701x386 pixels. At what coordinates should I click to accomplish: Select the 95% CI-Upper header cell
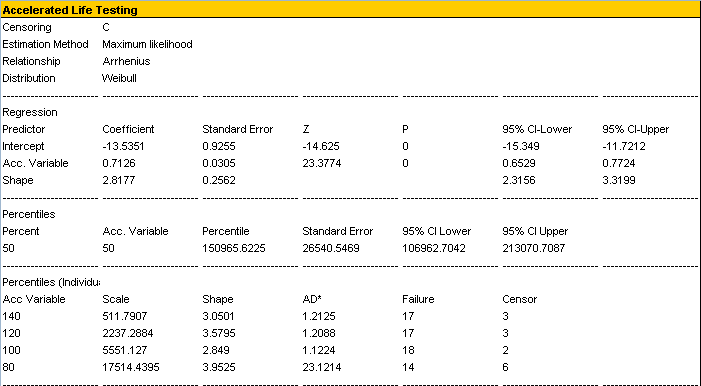[635, 129]
